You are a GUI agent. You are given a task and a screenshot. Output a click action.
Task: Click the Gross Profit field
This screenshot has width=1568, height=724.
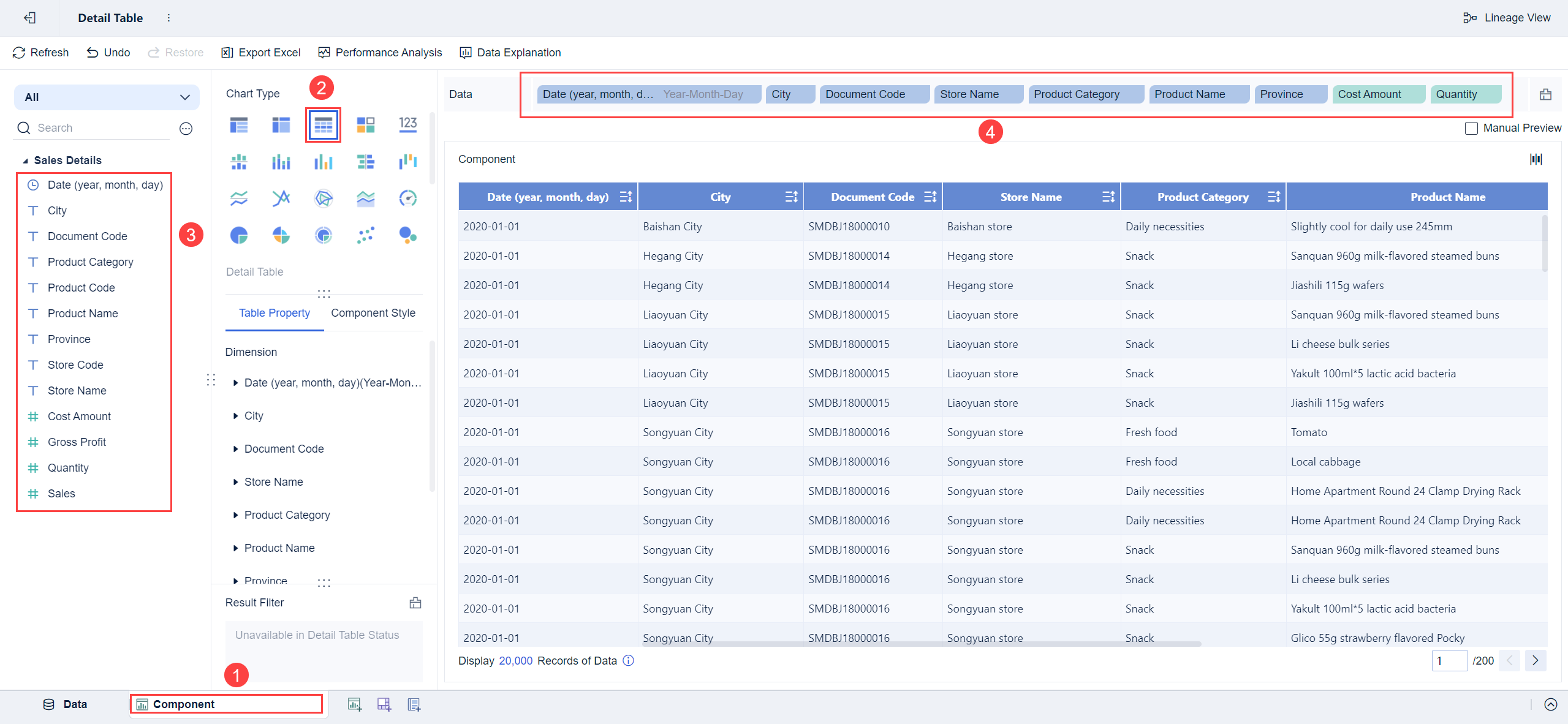[77, 442]
